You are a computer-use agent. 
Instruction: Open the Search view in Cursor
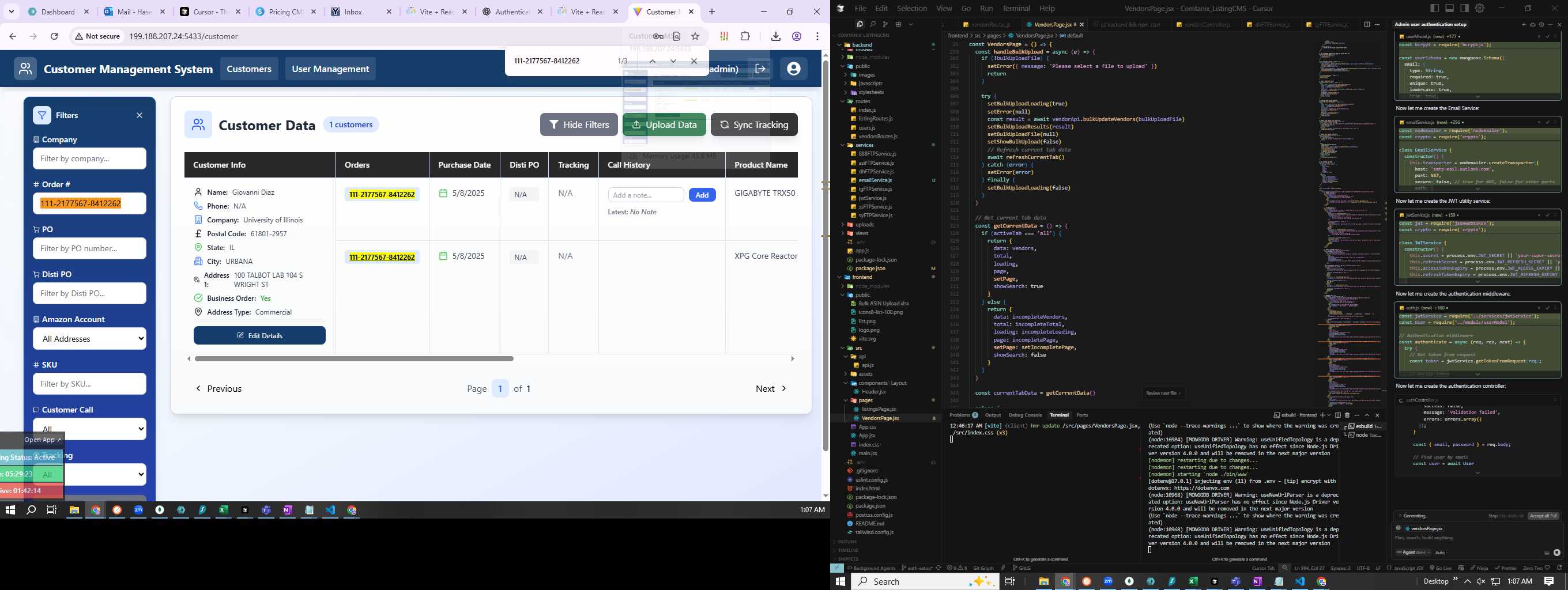pyautogui.click(x=873, y=24)
